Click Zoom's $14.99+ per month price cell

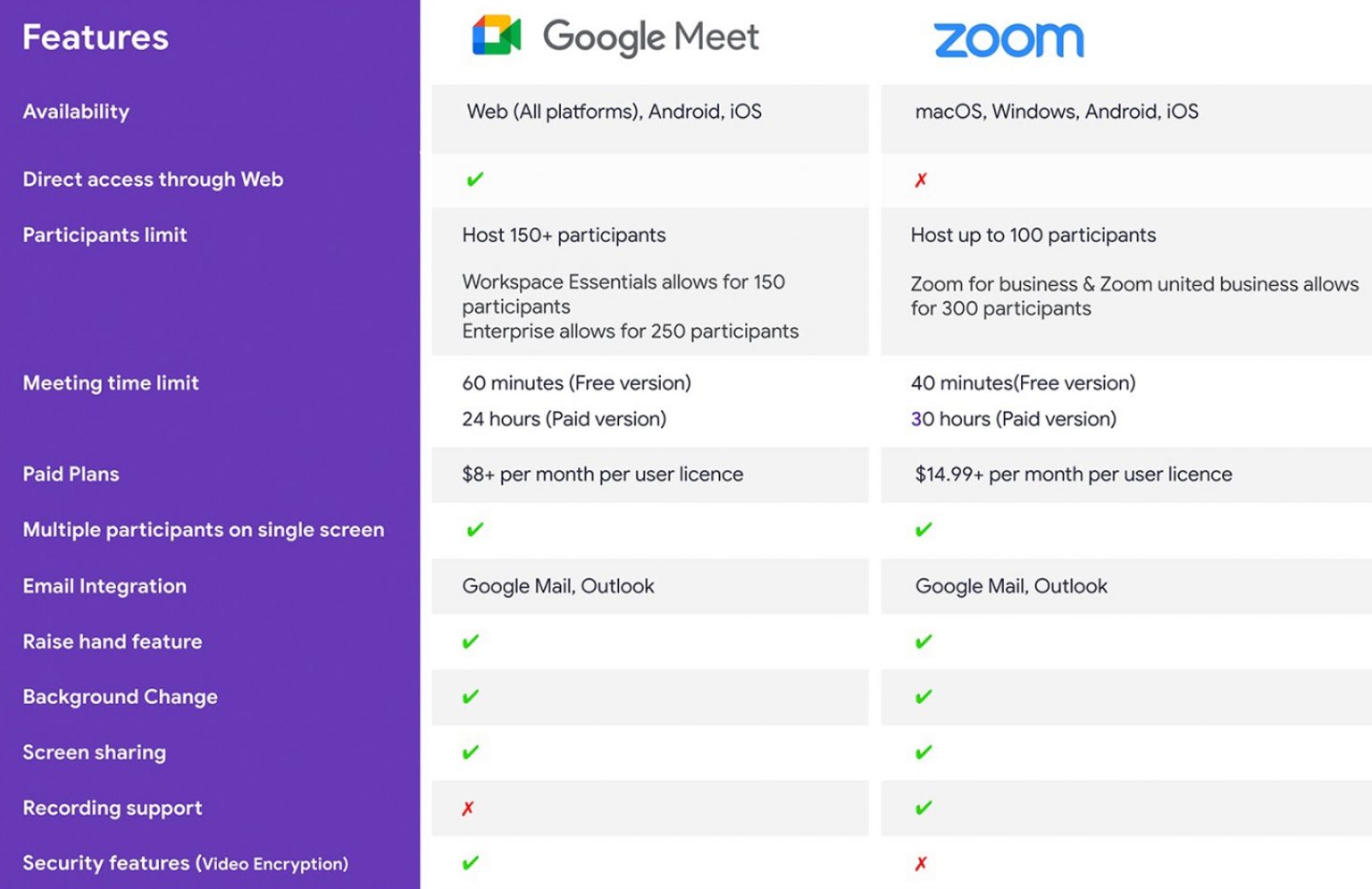tap(1073, 474)
